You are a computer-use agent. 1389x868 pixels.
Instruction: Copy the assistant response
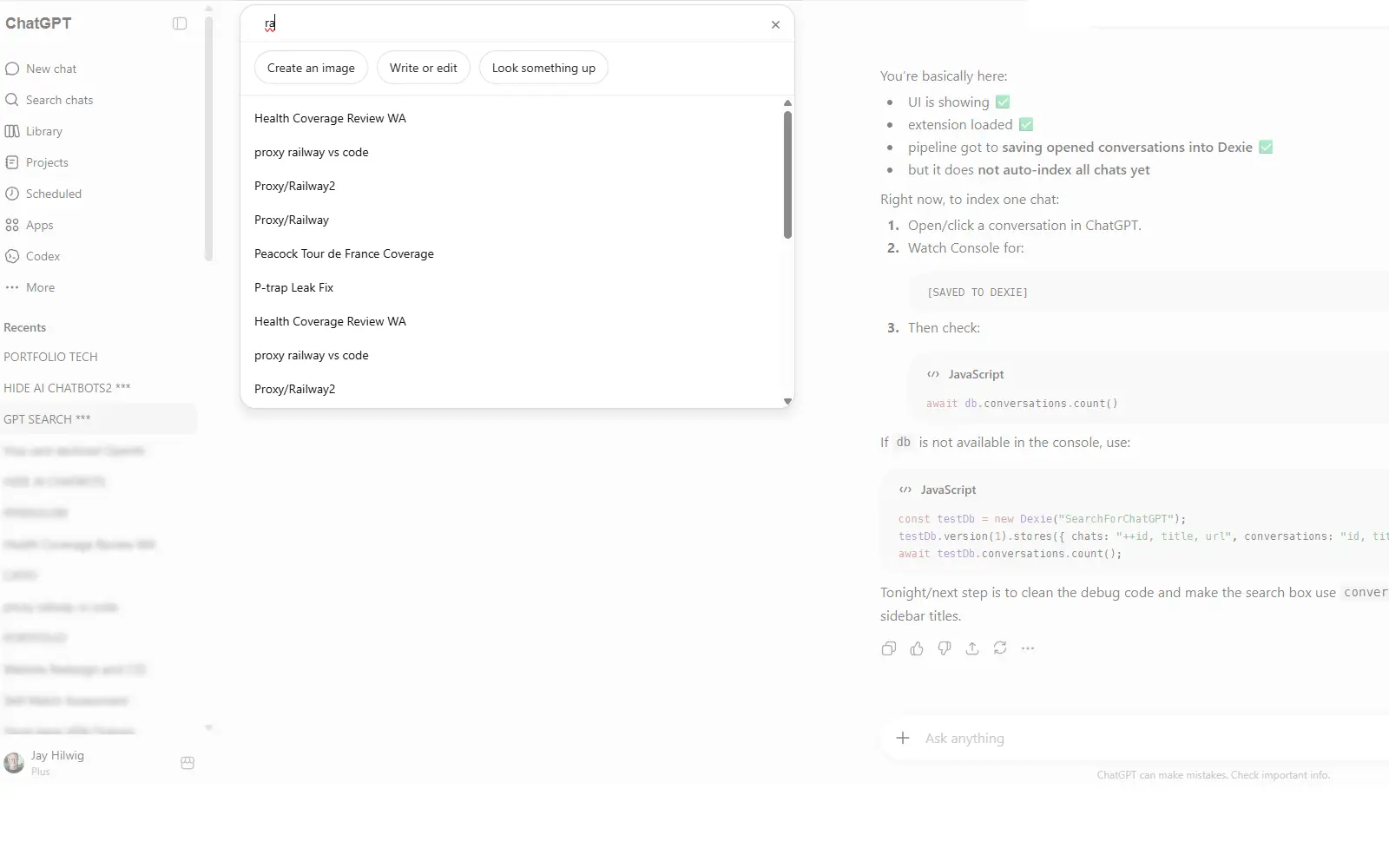pyautogui.click(x=888, y=648)
